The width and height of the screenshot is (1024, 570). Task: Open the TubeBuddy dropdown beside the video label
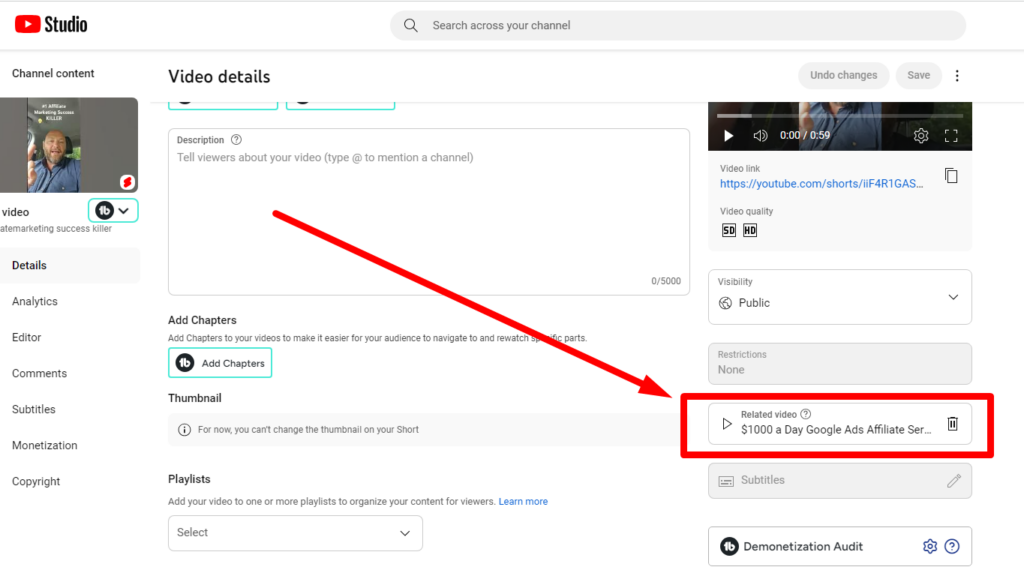[113, 211]
